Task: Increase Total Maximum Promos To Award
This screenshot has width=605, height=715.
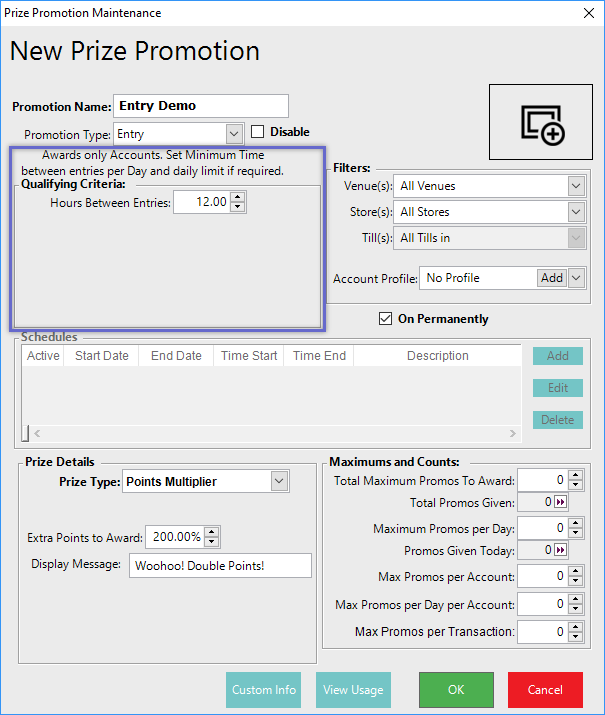Action: (575, 476)
